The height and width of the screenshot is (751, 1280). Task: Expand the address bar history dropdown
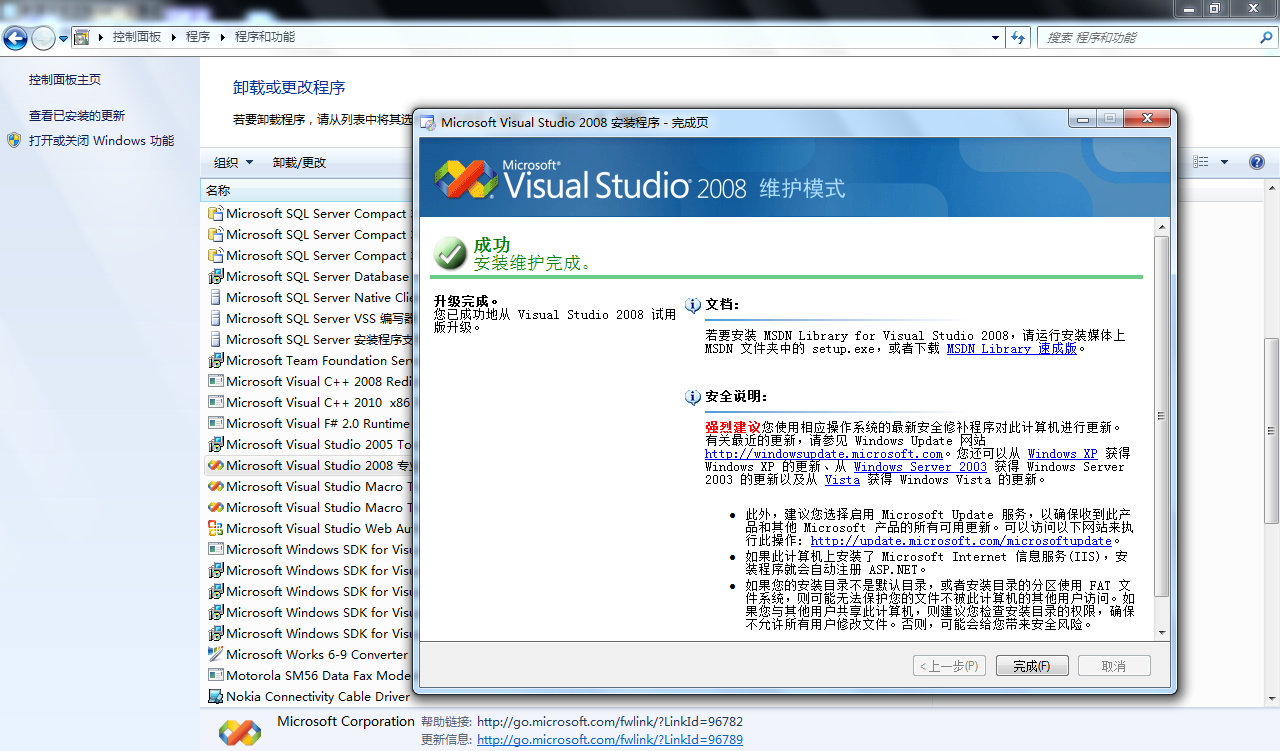(995, 37)
